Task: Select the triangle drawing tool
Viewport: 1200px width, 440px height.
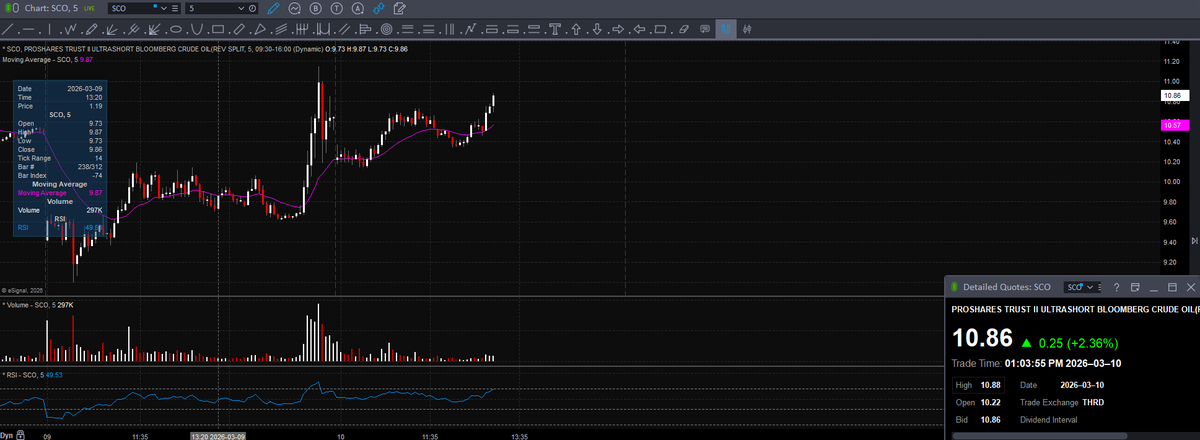Action: tap(260, 29)
